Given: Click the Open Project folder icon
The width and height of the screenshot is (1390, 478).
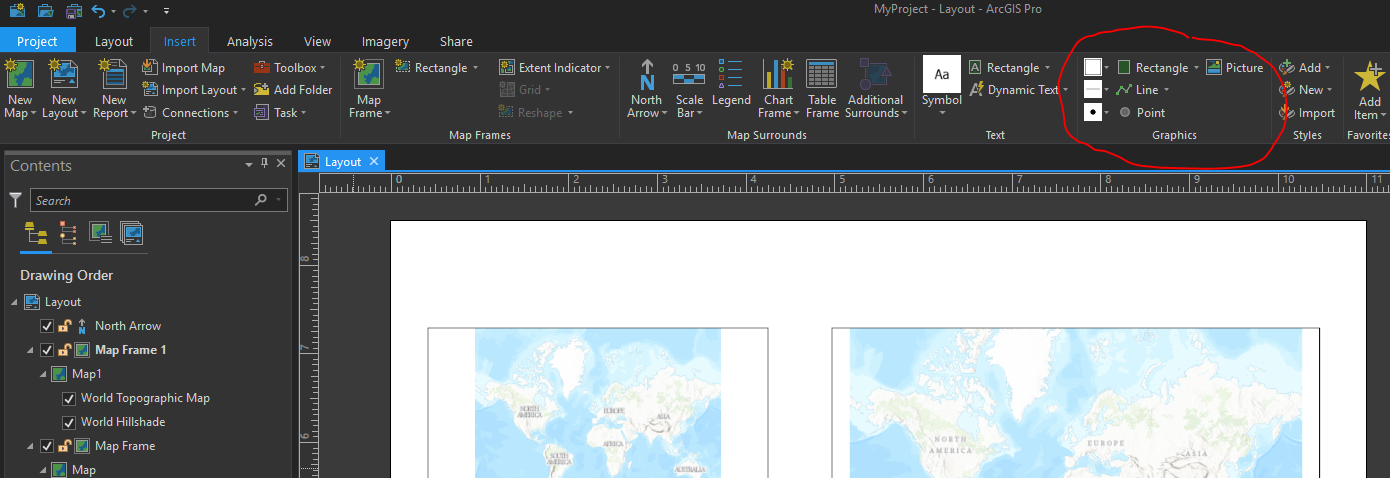Looking at the screenshot, I should click(x=45, y=11).
